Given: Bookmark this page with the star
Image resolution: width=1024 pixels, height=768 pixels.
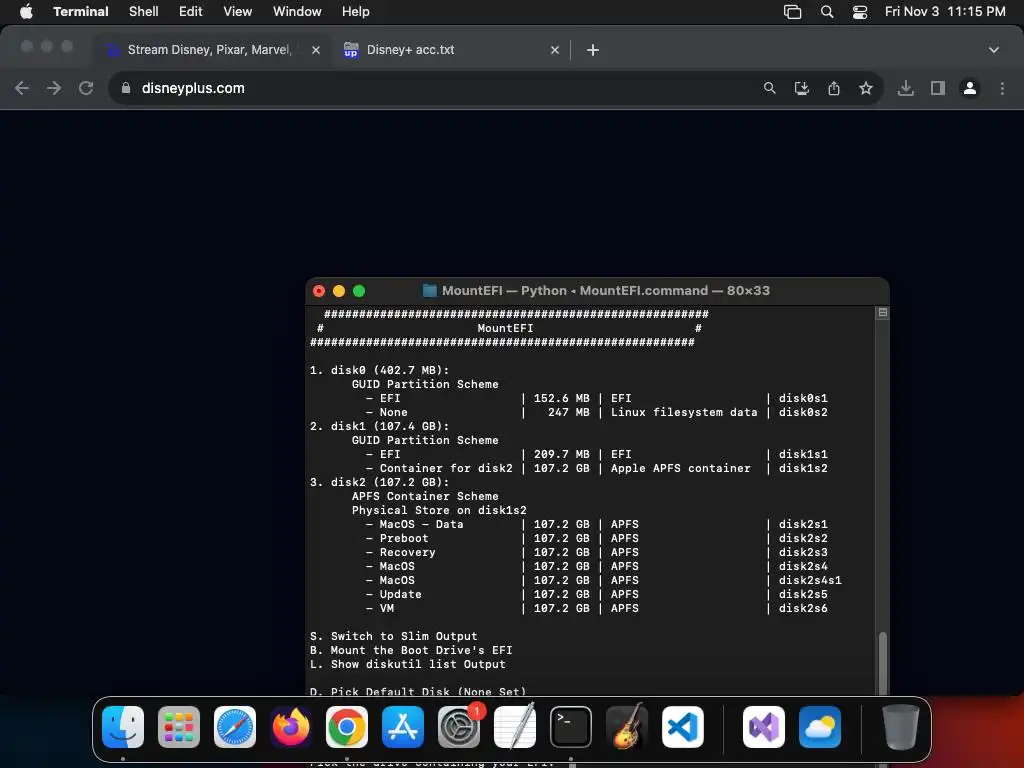Looking at the screenshot, I should tap(865, 88).
